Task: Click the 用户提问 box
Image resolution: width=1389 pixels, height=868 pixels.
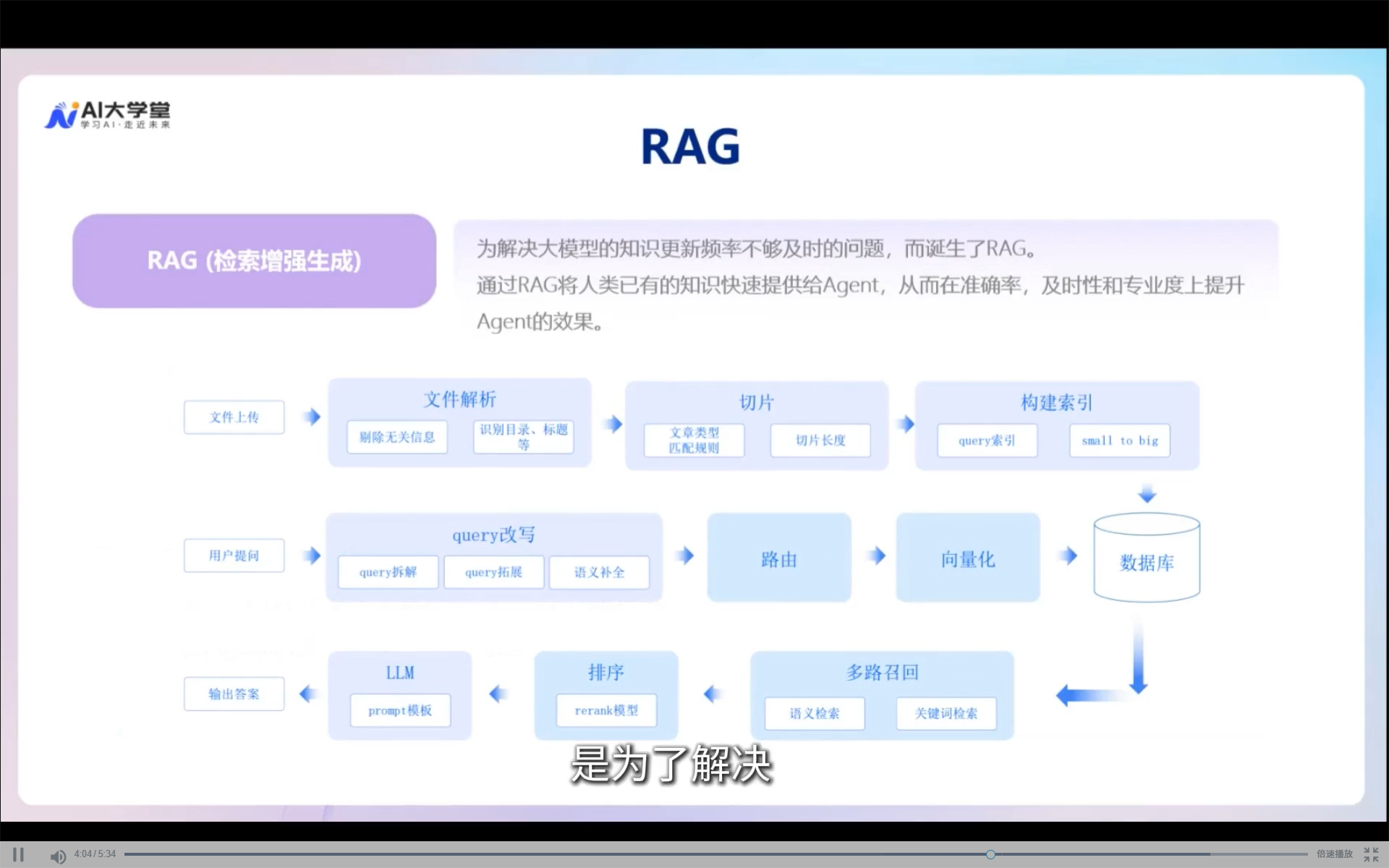Action: (x=234, y=556)
